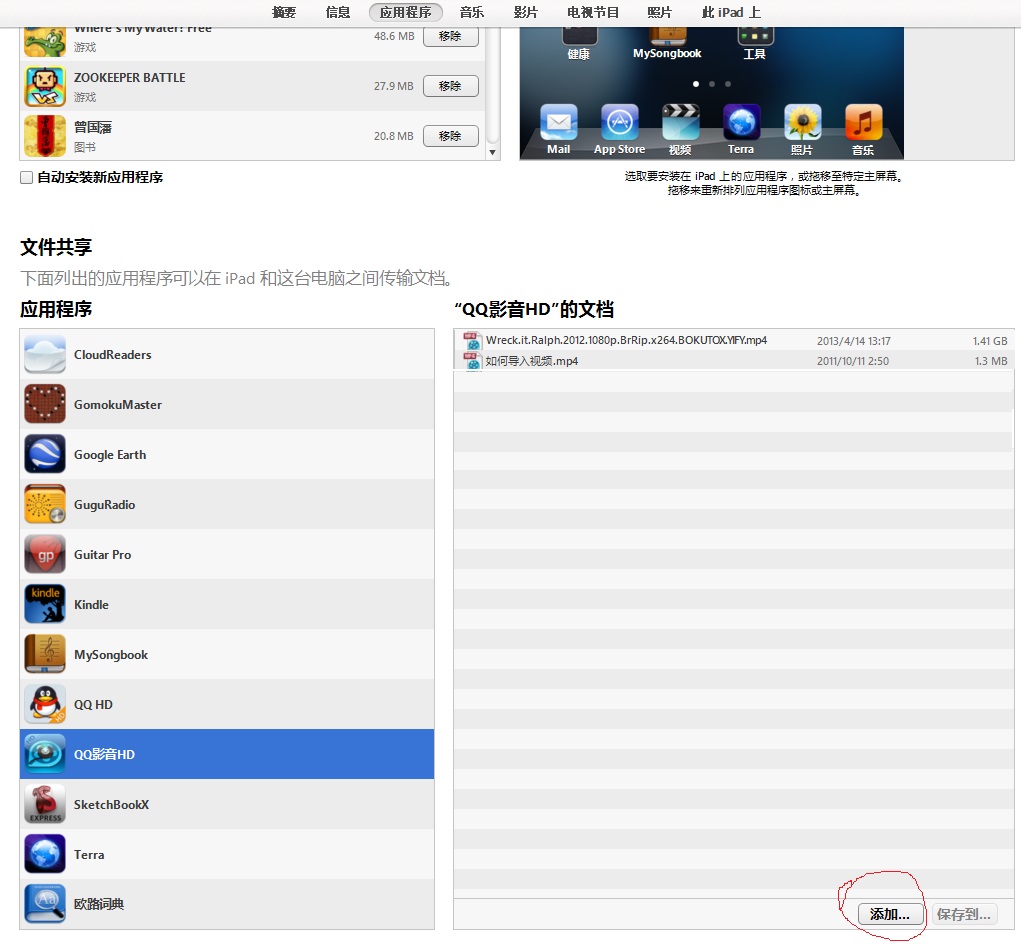
Task: Click the 工具 folder icon on iPad preview
Action: coord(755,36)
